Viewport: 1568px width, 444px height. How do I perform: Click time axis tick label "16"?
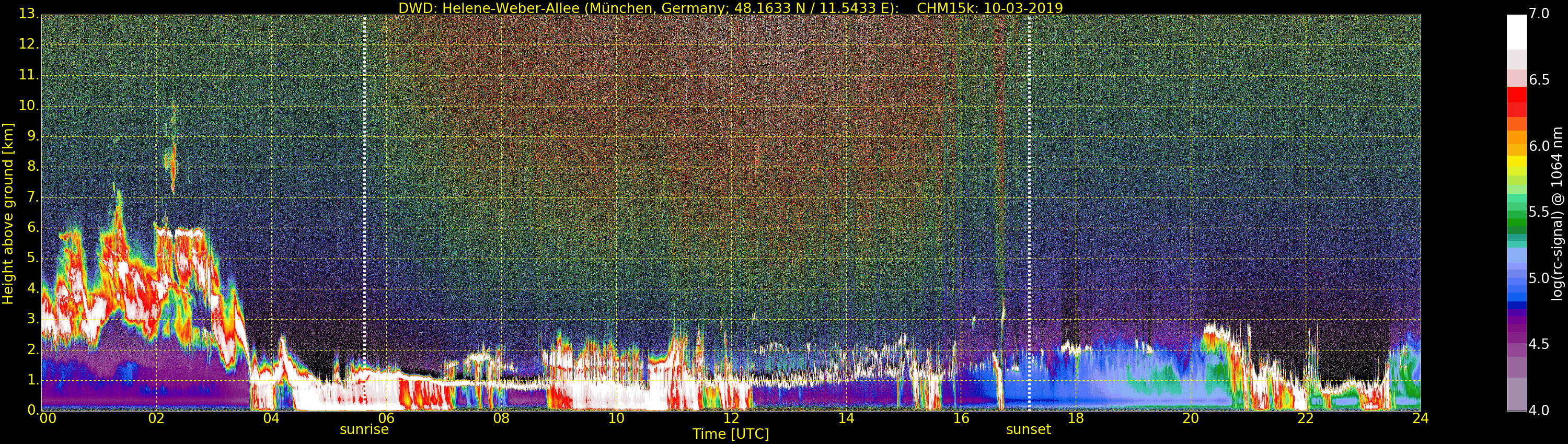[x=961, y=418]
